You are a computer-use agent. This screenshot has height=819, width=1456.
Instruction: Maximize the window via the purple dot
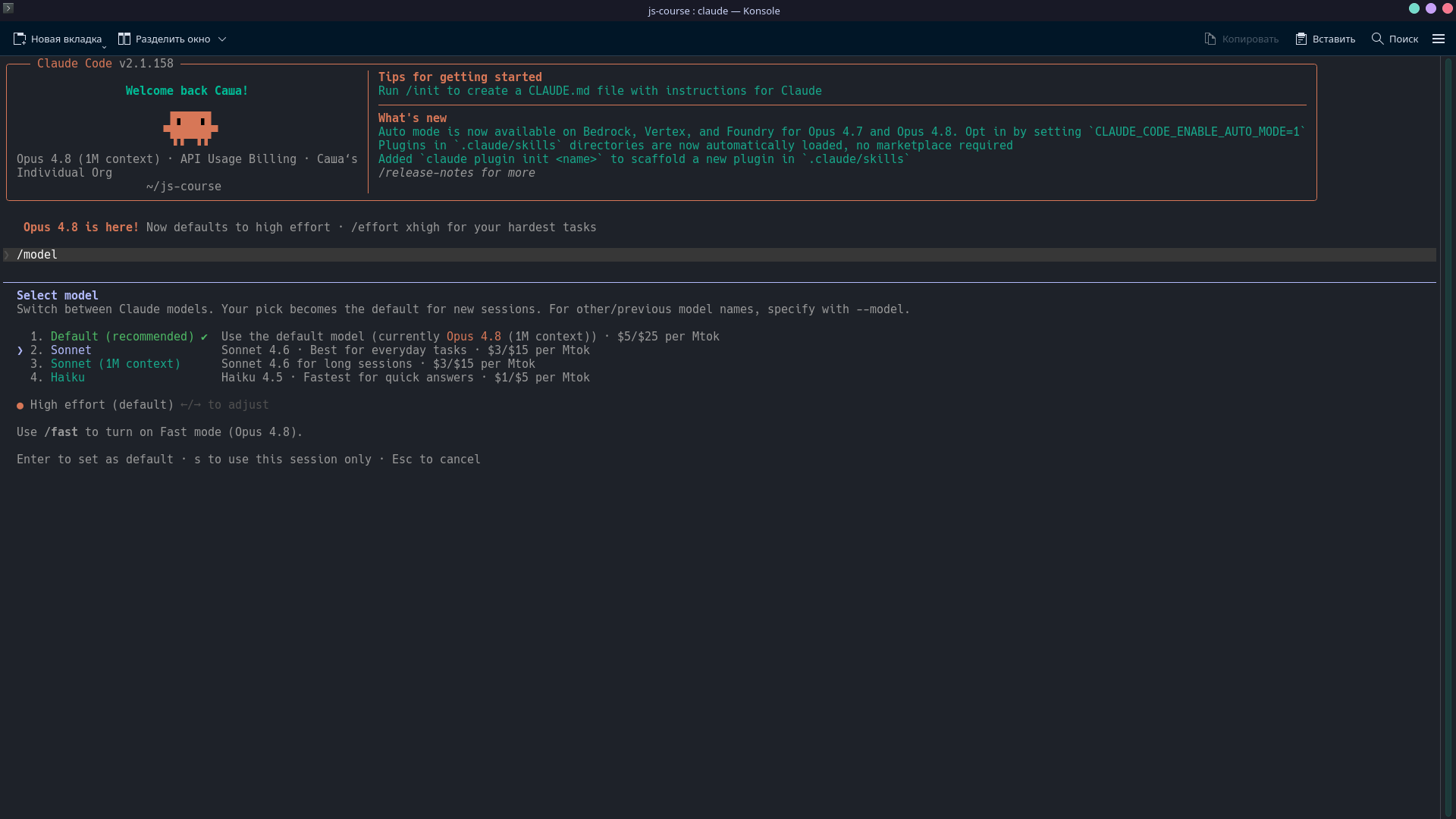pyautogui.click(x=1431, y=8)
